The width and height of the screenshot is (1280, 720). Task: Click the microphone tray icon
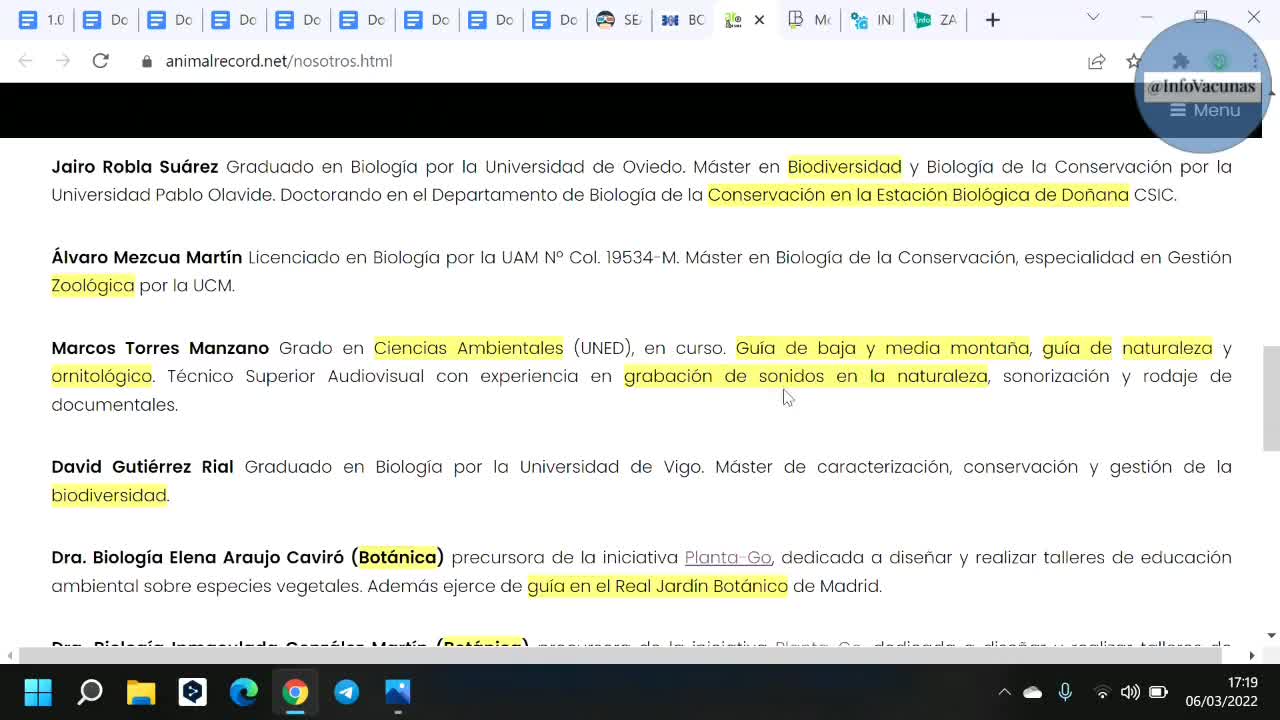point(1065,692)
